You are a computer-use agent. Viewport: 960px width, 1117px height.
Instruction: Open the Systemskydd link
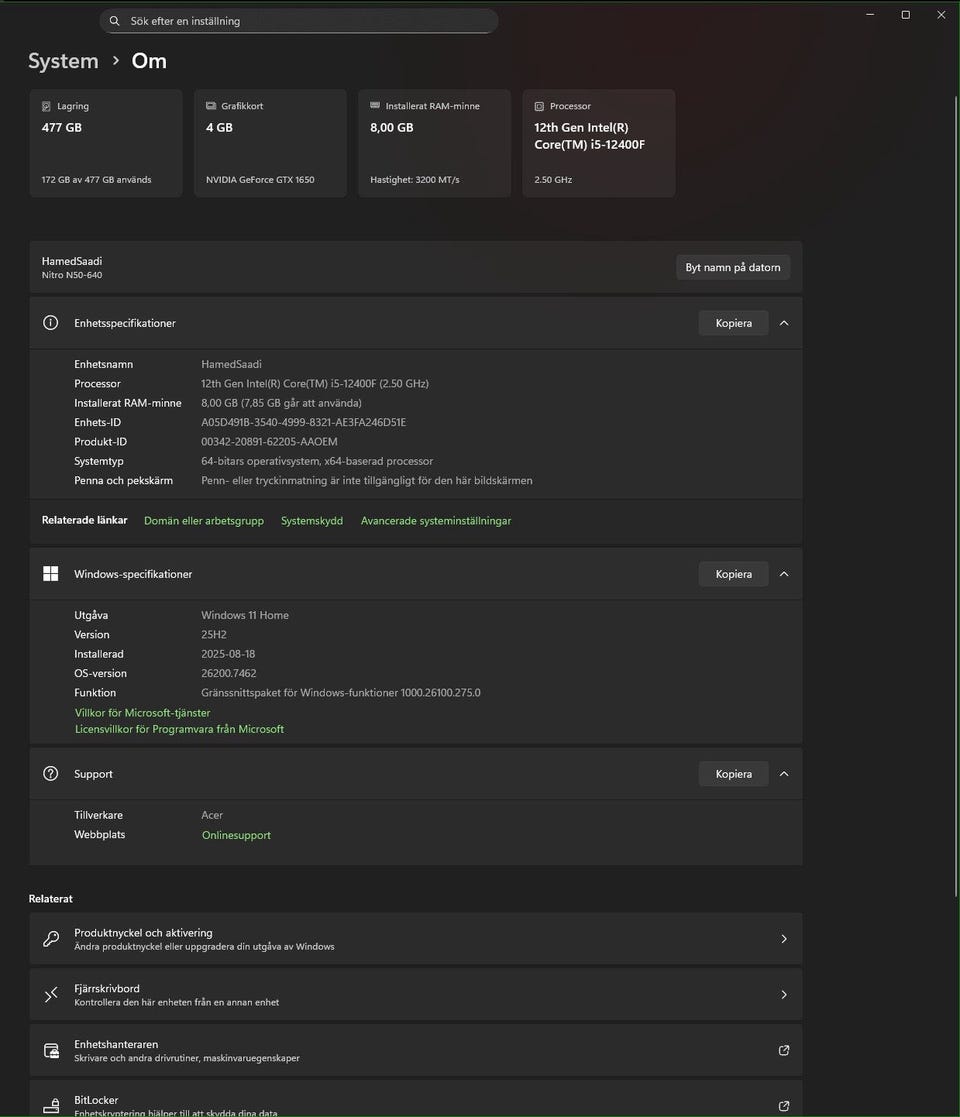[x=312, y=521]
